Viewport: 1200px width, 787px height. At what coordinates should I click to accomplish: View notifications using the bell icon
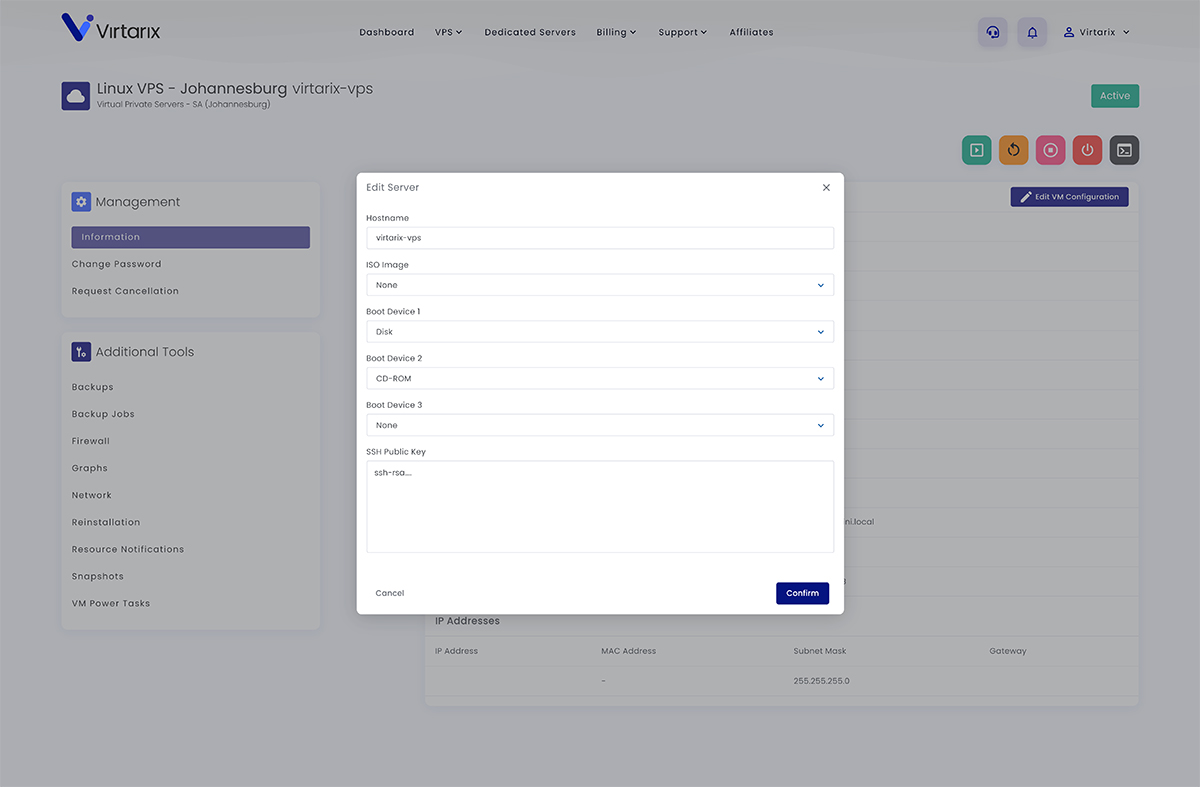tap(1032, 32)
